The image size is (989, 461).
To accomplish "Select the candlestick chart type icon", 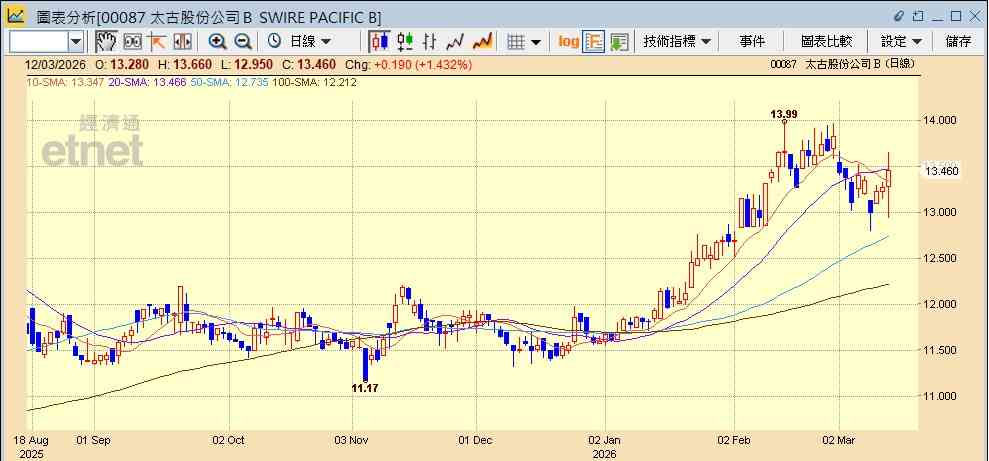I will pyautogui.click(x=380, y=42).
